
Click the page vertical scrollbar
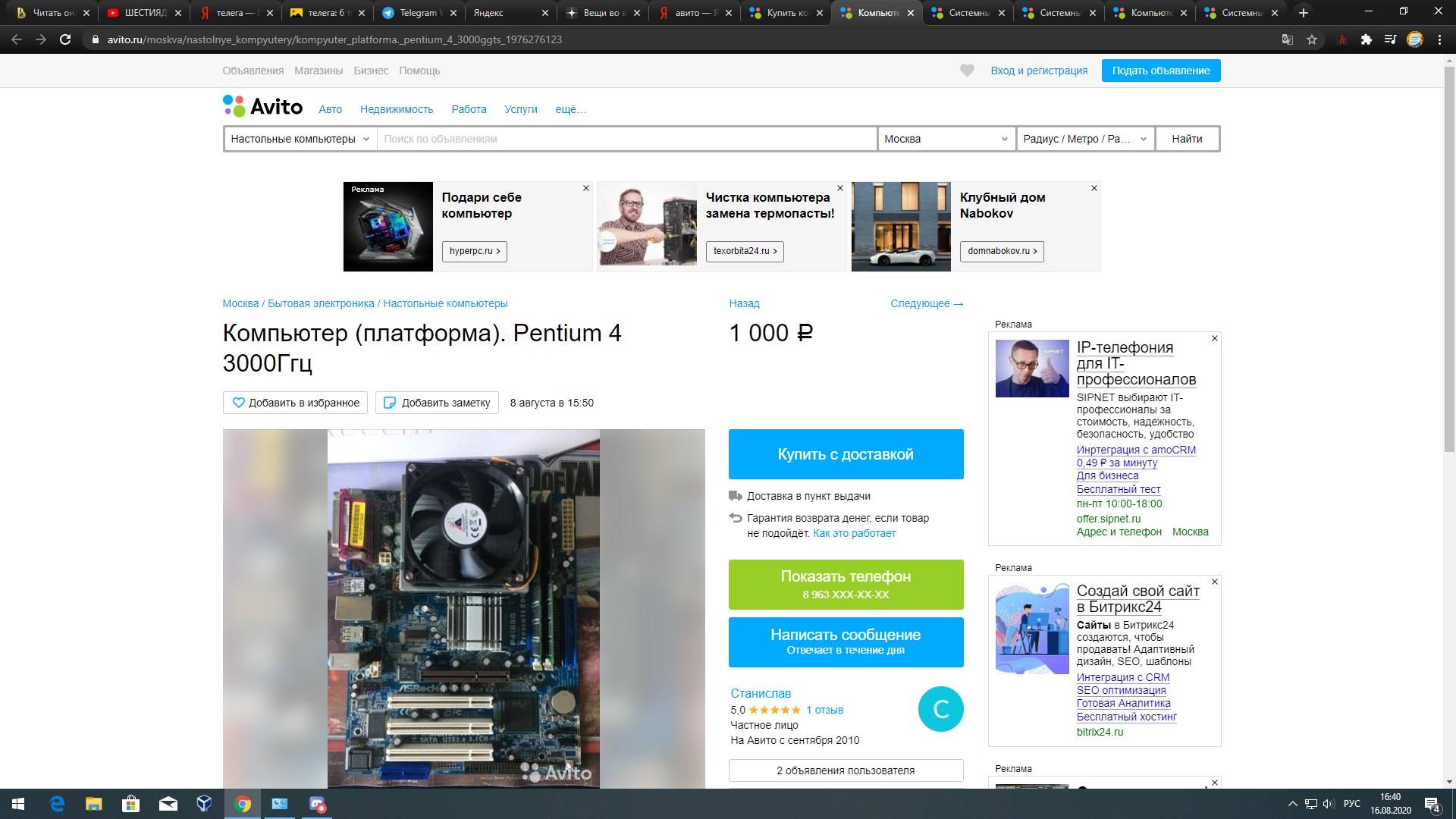tap(1449, 258)
